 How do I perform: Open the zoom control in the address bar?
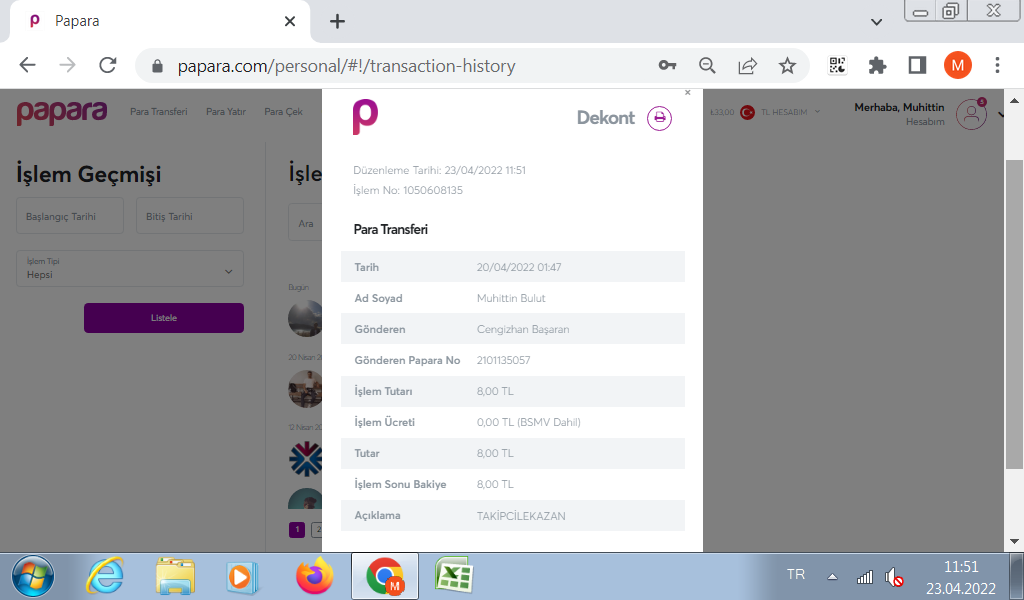pyautogui.click(x=707, y=65)
